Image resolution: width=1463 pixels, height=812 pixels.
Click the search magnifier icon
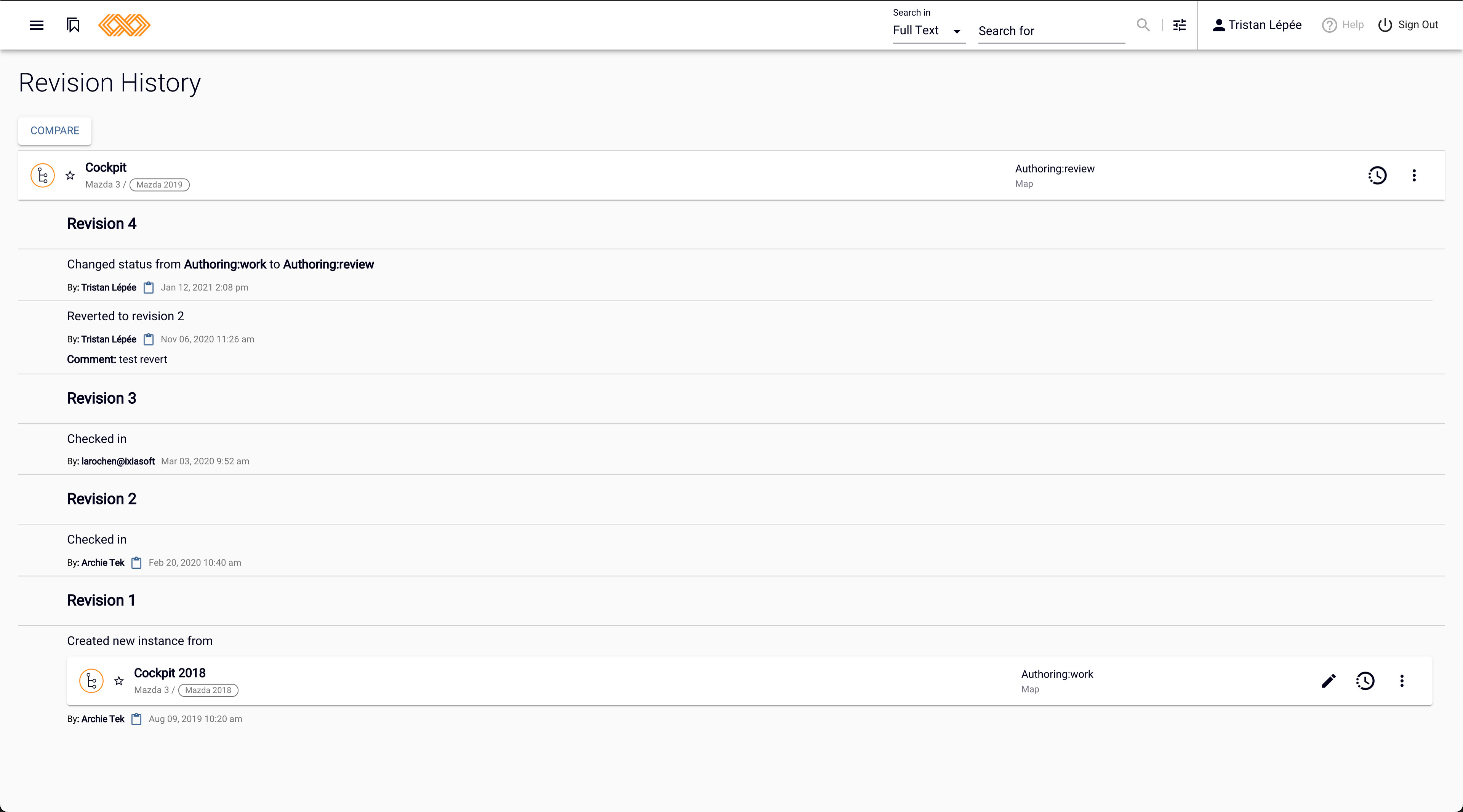pyautogui.click(x=1143, y=25)
